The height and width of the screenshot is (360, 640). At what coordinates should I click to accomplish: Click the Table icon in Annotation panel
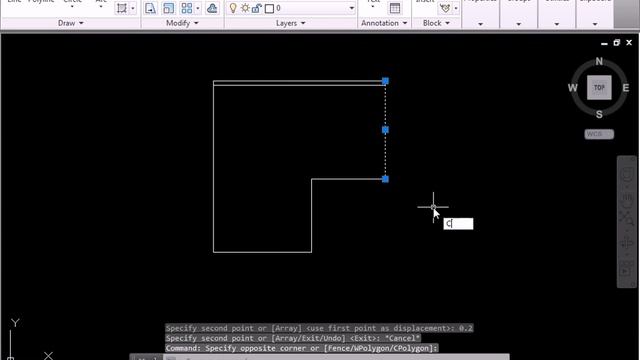(395, 8)
